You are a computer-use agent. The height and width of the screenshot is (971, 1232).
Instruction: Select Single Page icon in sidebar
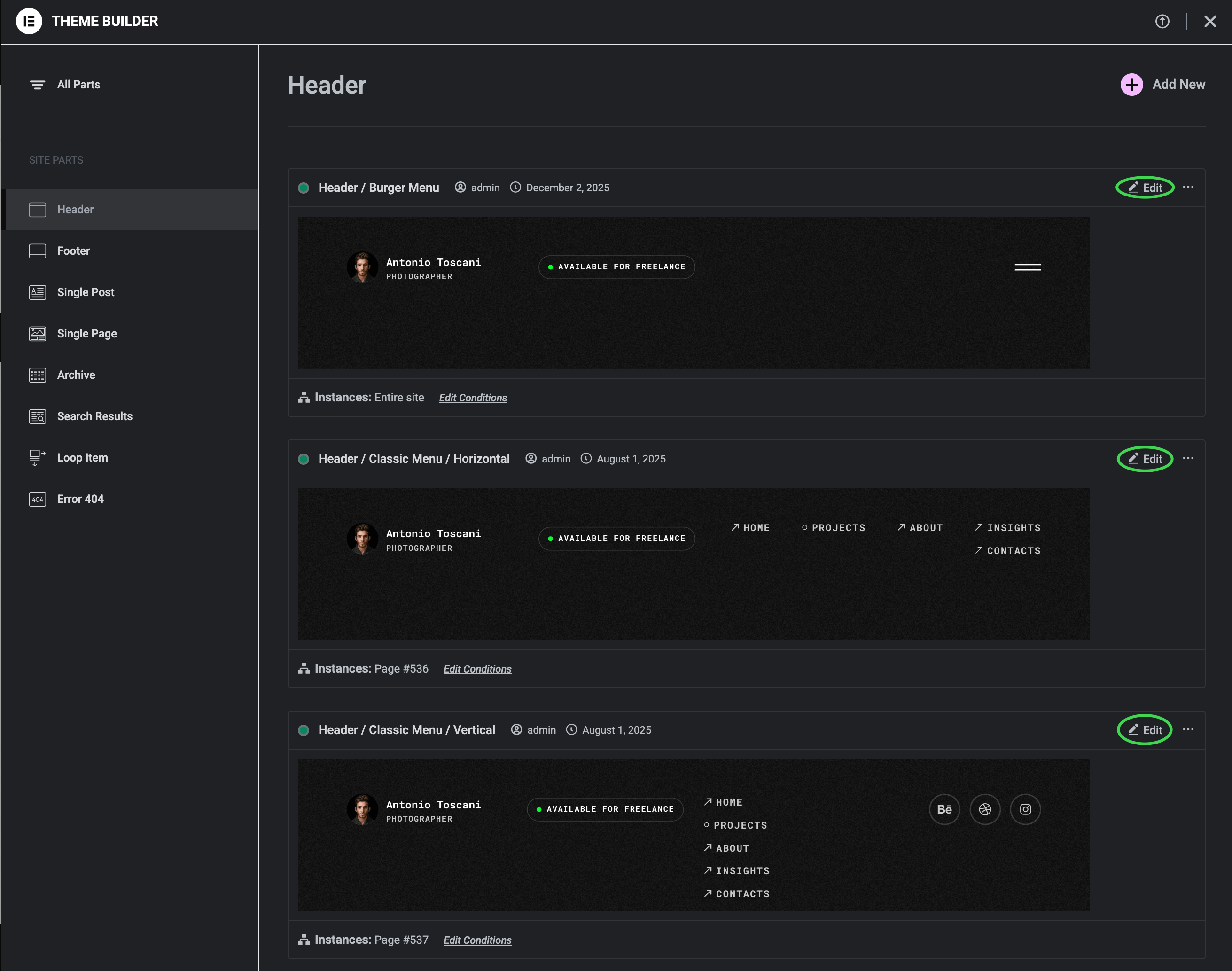(38, 334)
